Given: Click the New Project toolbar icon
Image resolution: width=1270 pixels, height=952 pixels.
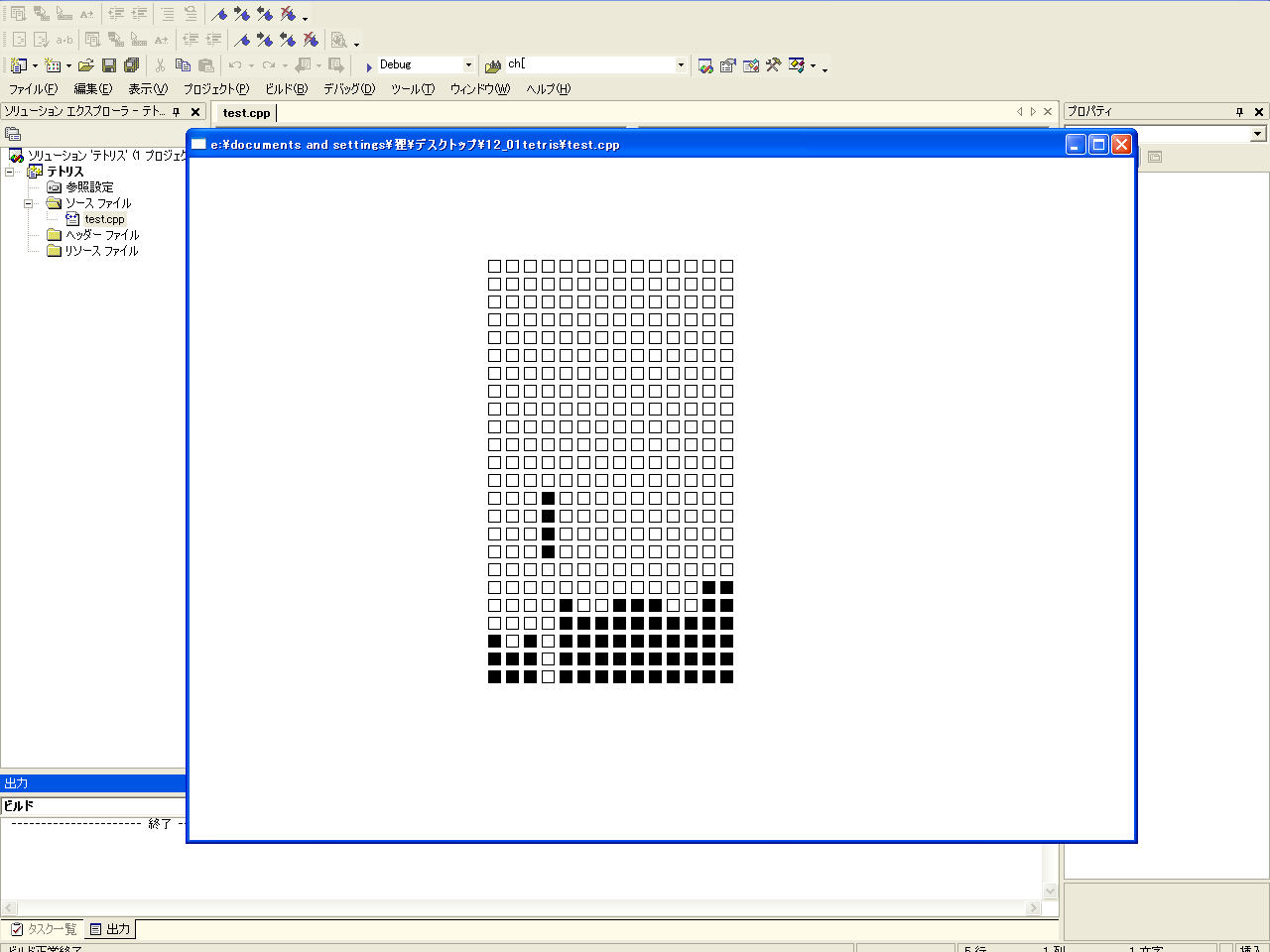Looking at the screenshot, I should [19, 65].
